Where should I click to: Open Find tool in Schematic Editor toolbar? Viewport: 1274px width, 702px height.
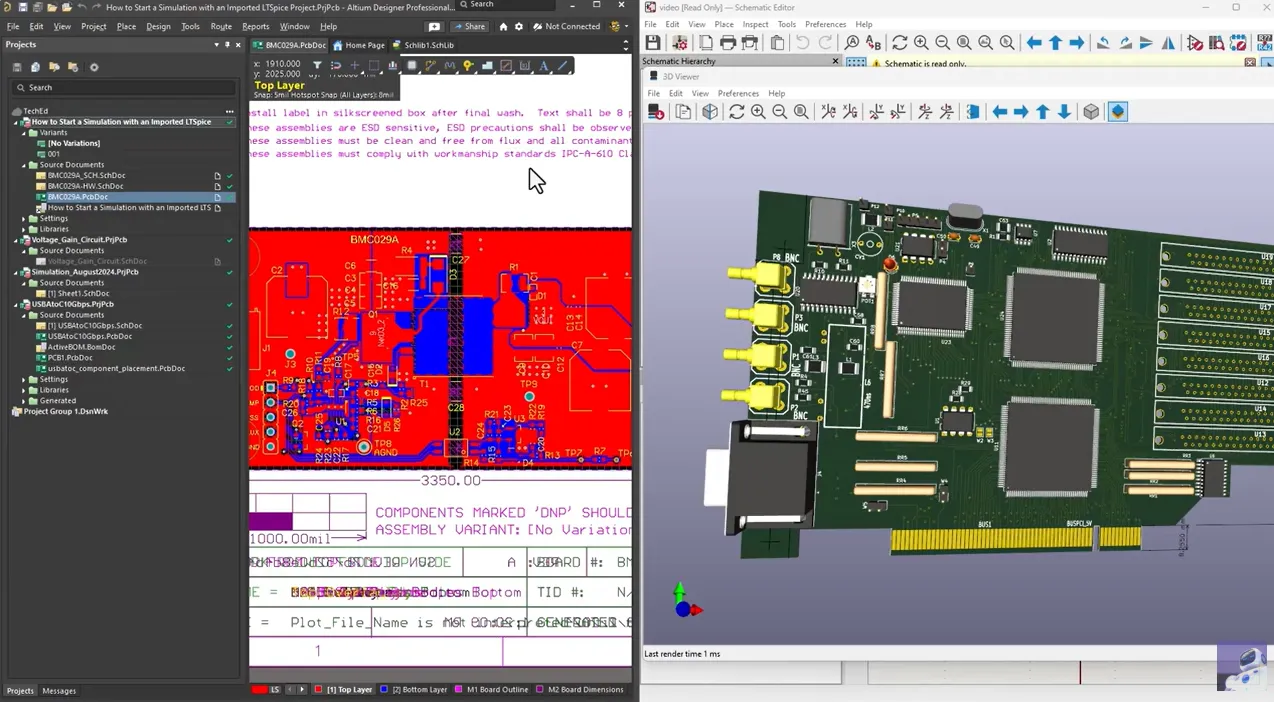(852, 43)
